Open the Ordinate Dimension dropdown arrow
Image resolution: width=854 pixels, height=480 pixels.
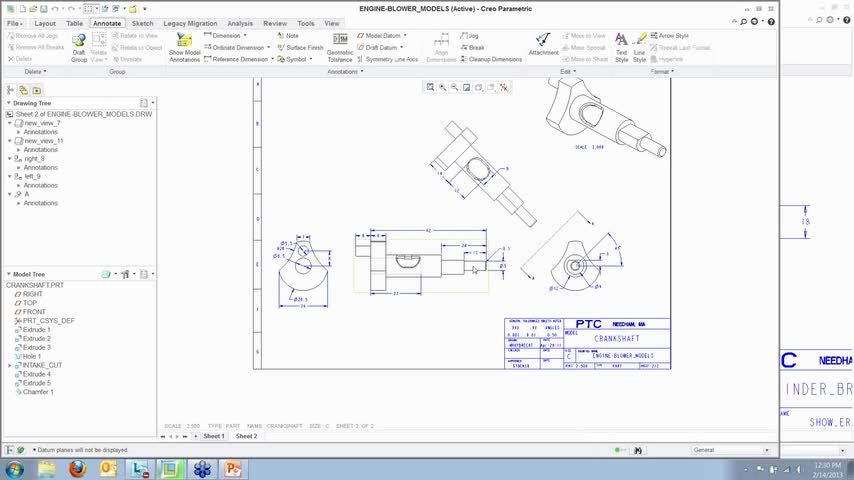pyautogui.click(x=269, y=47)
